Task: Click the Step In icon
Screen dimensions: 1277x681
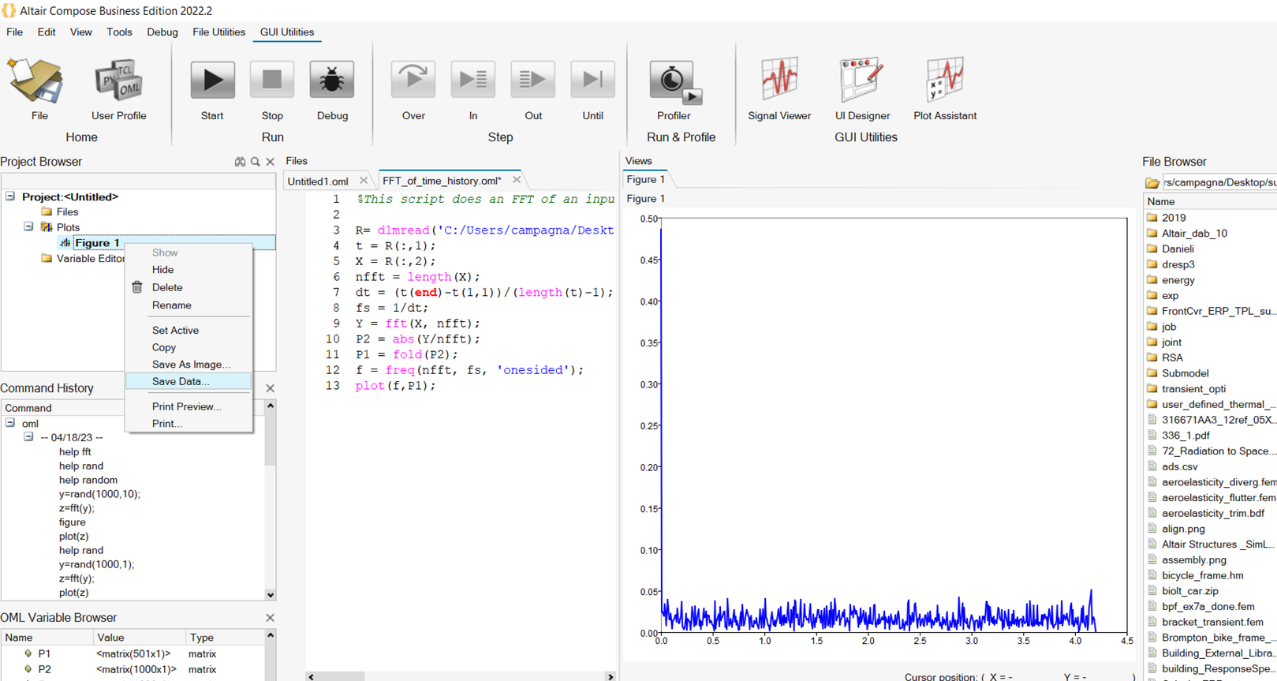Action: tap(473, 80)
